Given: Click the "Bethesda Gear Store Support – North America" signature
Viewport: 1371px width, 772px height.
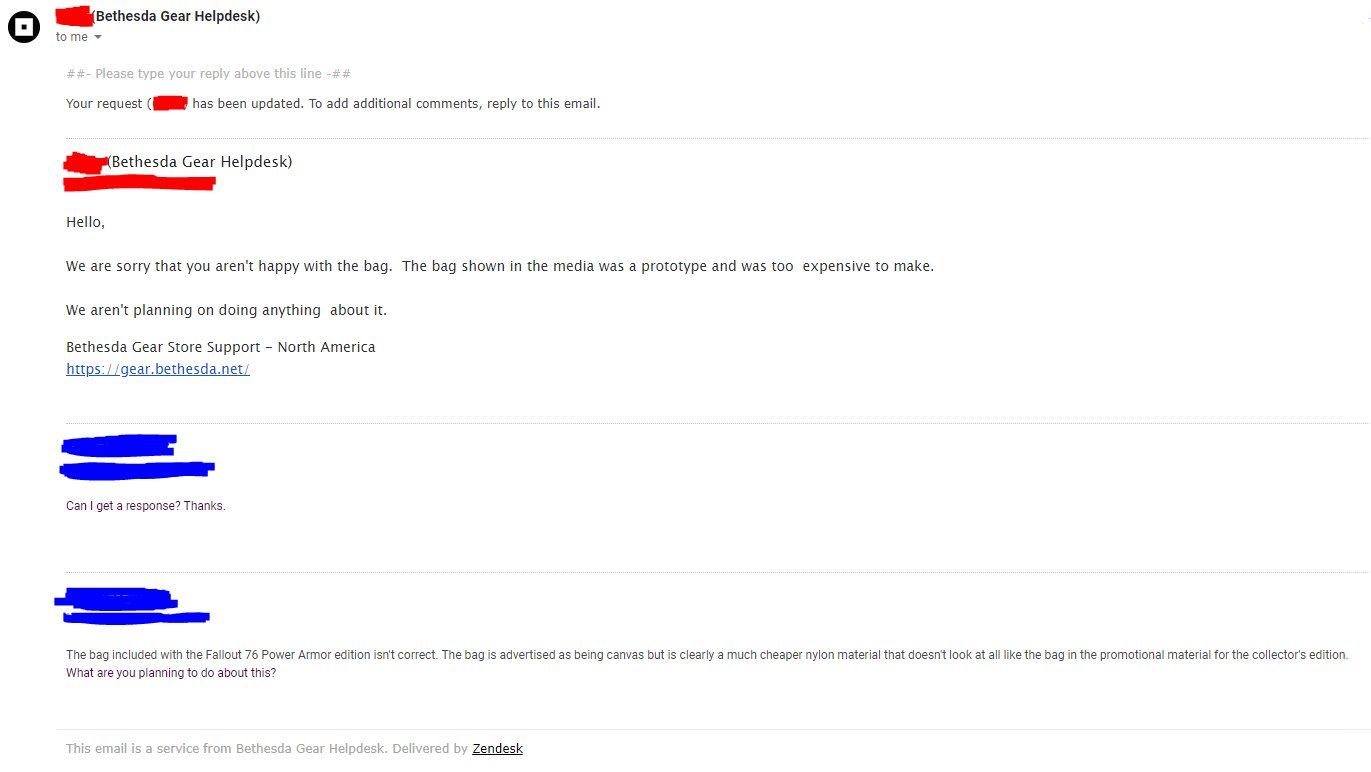Looking at the screenshot, I should [x=220, y=347].
